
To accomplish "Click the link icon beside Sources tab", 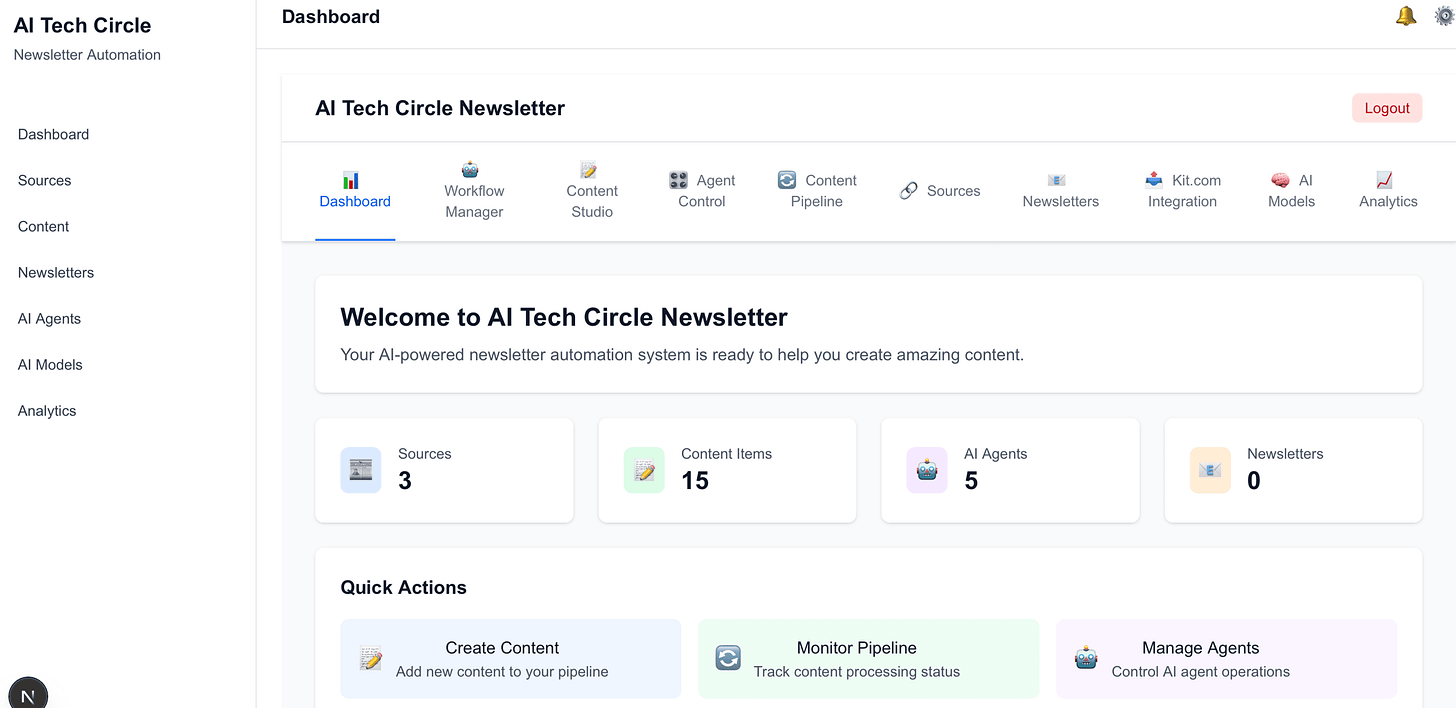I will tap(908, 191).
